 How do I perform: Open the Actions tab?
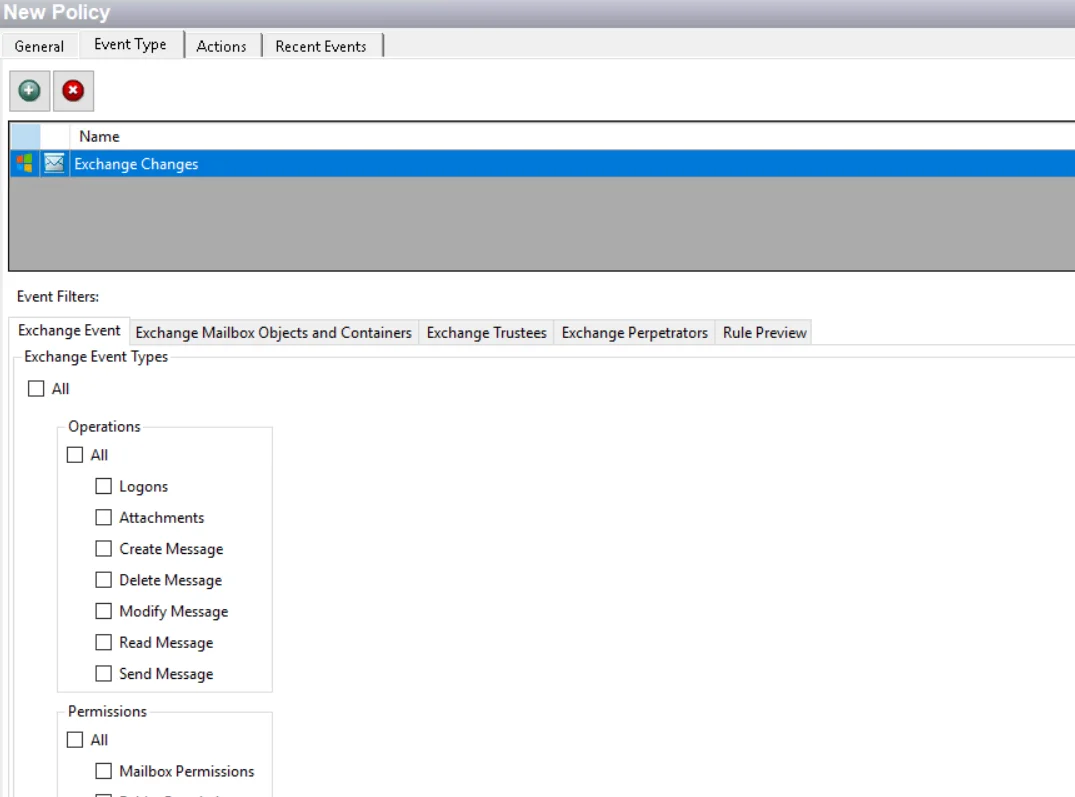click(221, 46)
